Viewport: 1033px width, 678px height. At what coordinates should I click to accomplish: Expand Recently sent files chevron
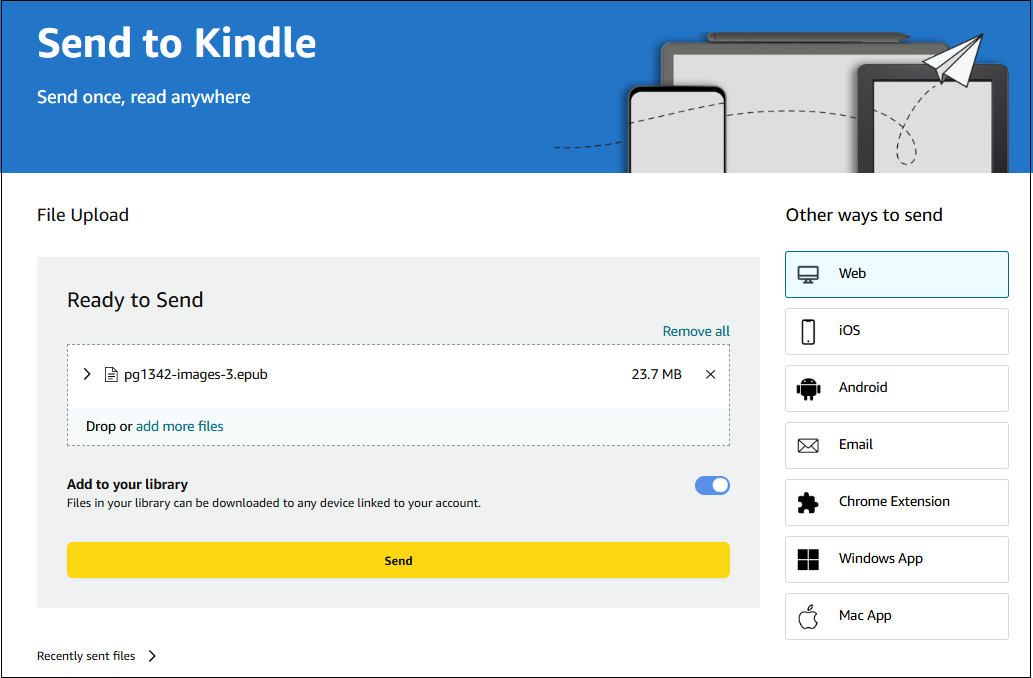(x=152, y=656)
